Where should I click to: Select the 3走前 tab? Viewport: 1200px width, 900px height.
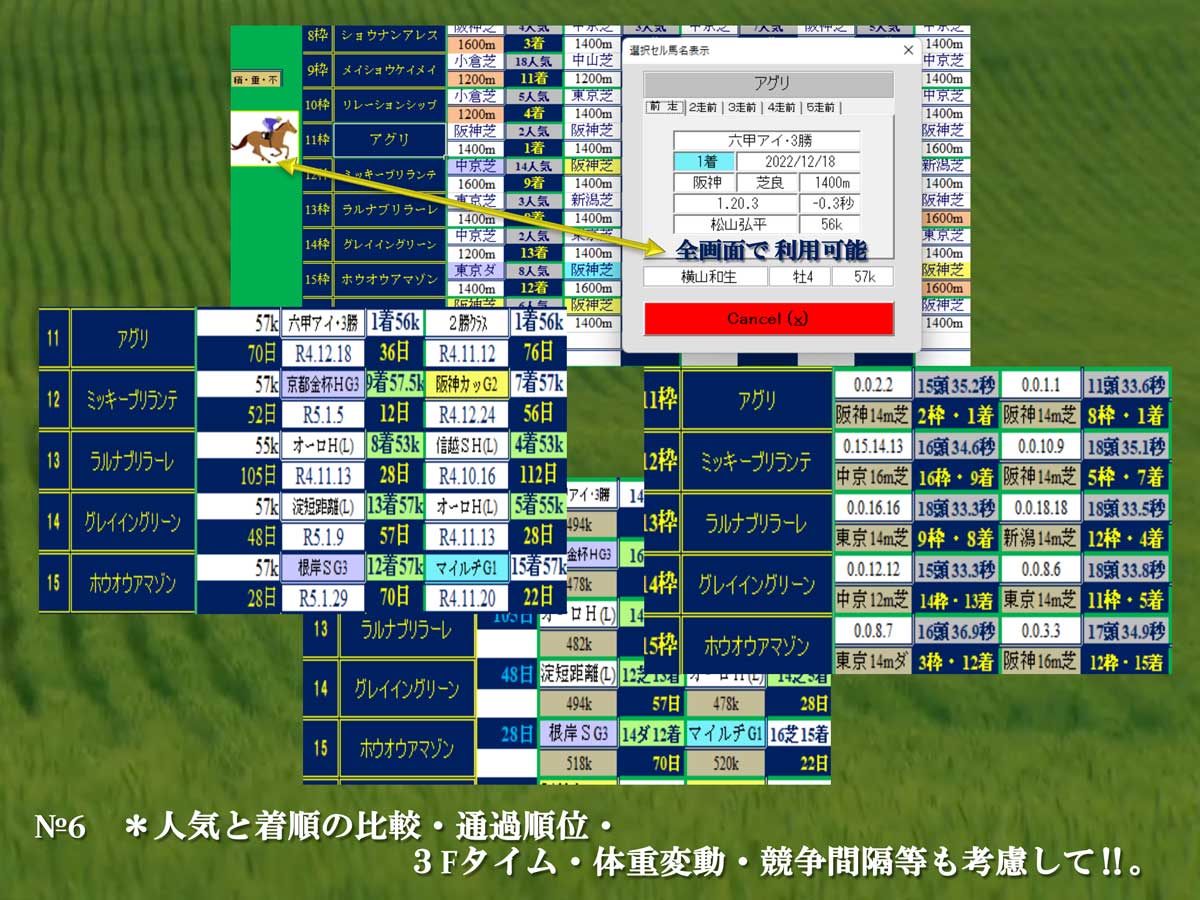click(x=742, y=107)
